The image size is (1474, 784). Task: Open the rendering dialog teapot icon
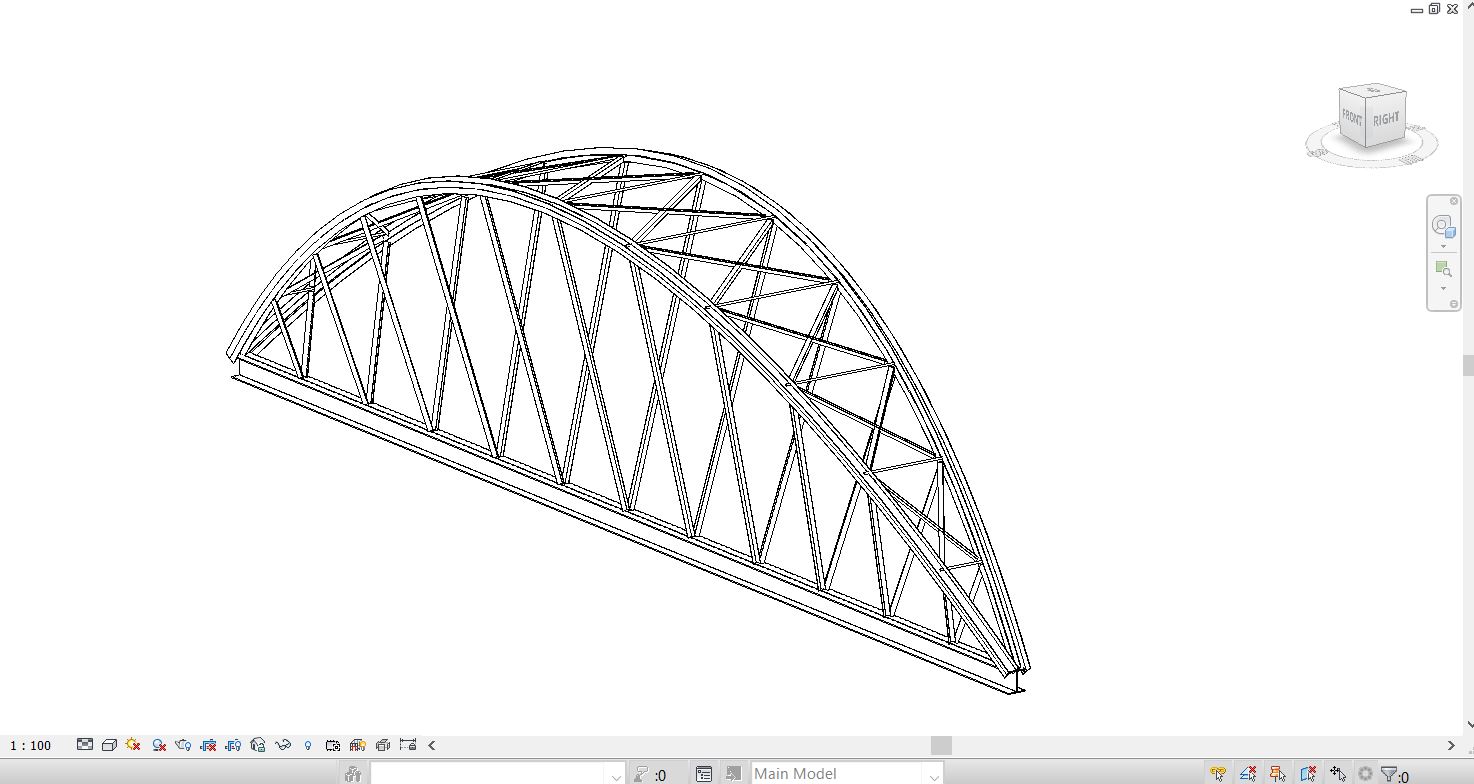click(183, 745)
